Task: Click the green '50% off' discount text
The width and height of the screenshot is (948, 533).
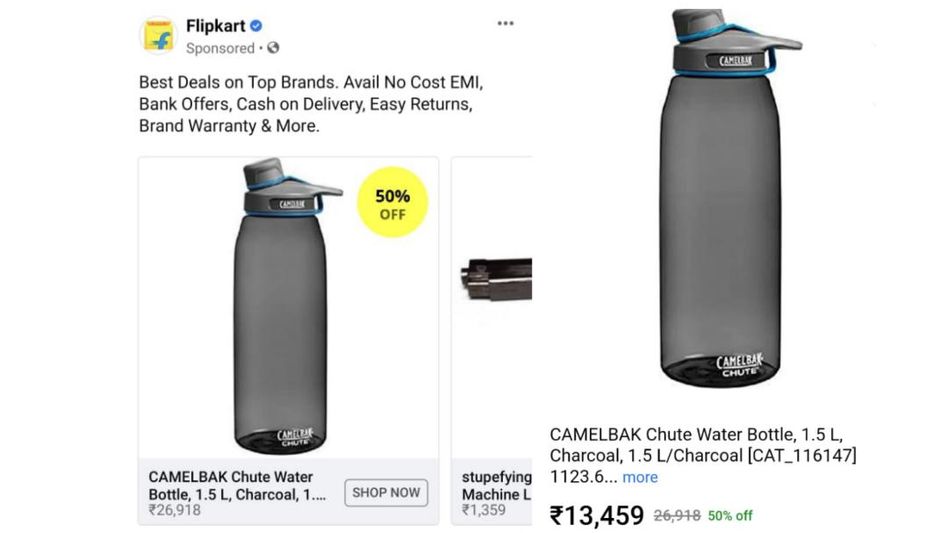Action: (x=730, y=515)
